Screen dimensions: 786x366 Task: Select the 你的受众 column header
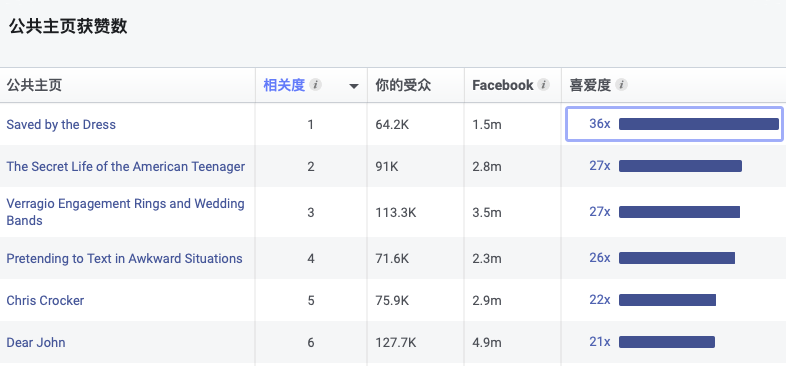pyautogui.click(x=403, y=85)
